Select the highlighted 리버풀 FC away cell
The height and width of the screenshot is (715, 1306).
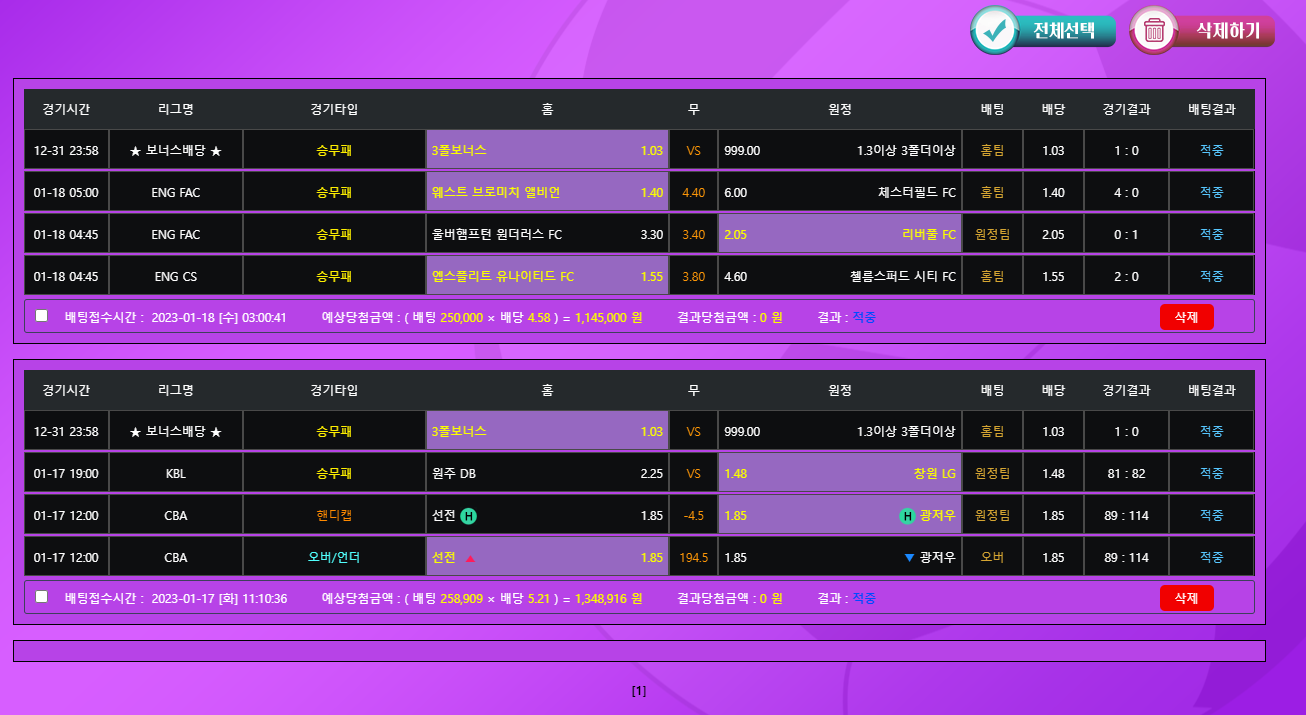839,235
